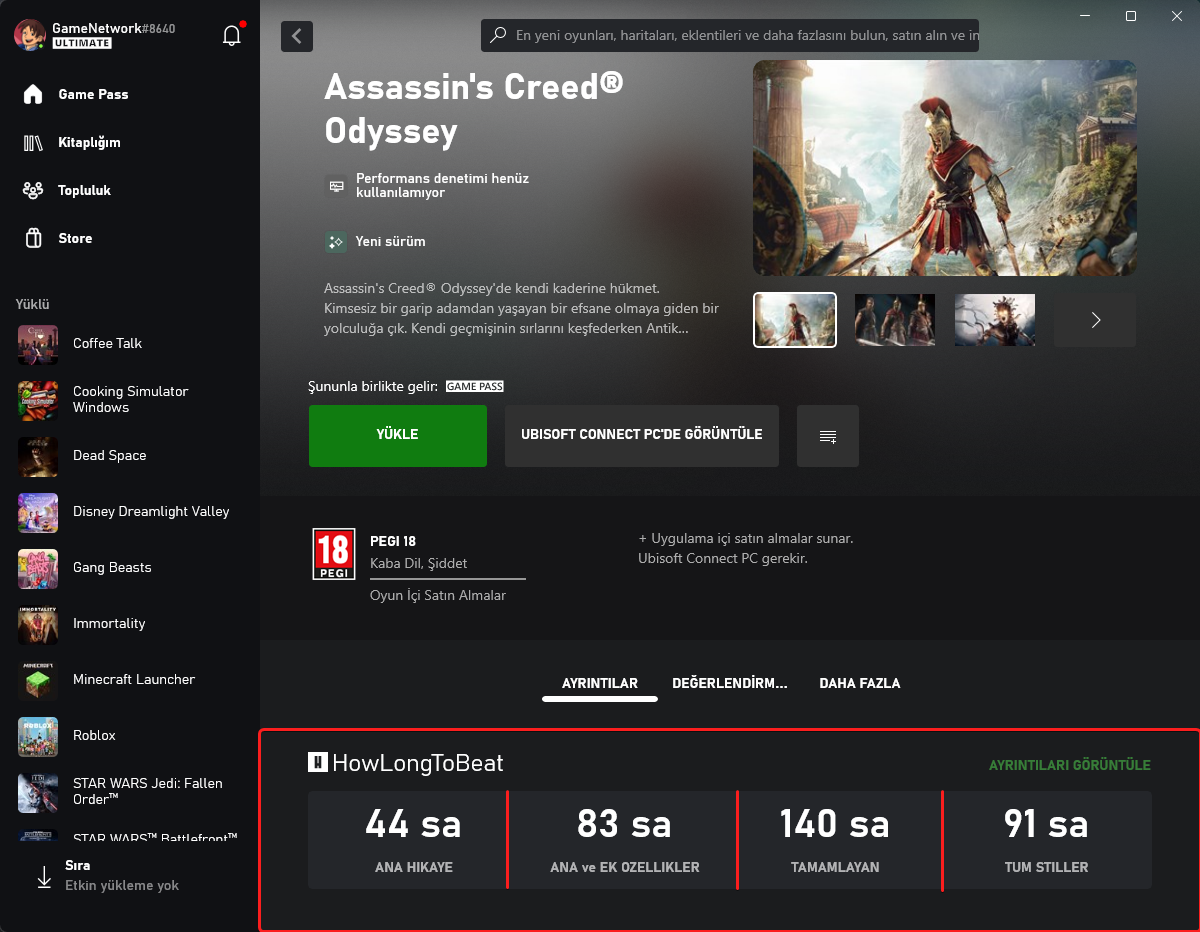Go to the Game Pass section
1200x932 pixels.
[93, 94]
